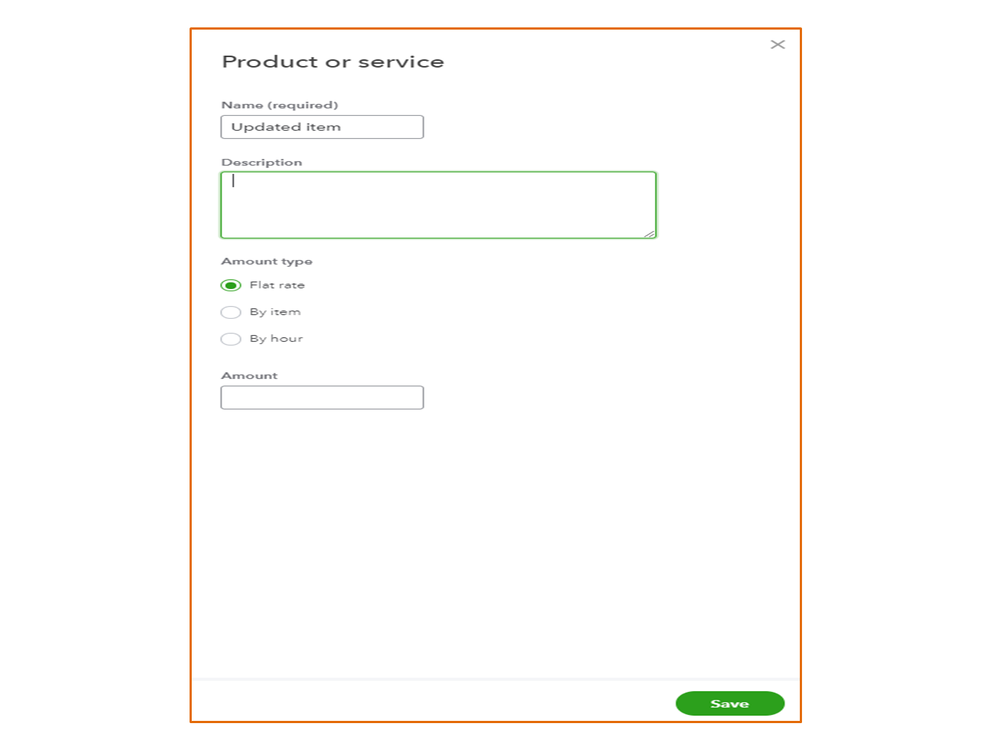The width and height of the screenshot is (999, 749).
Task: Choose the By item radio button
Action: (x=231, y=312)
